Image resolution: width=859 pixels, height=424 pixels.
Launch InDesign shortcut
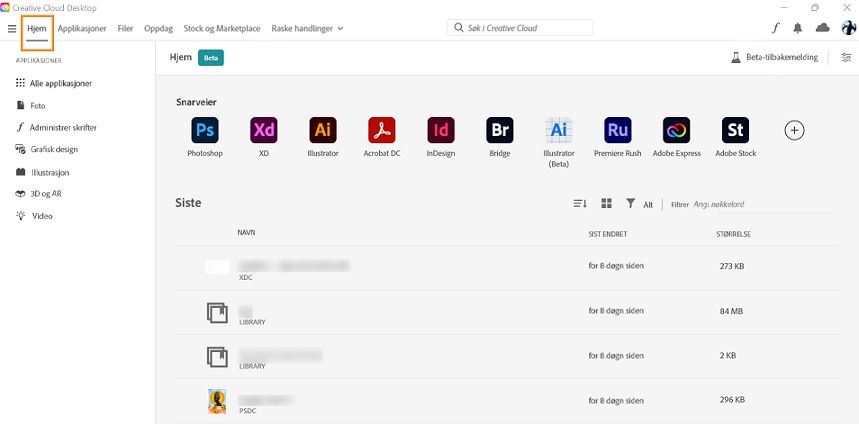441,137
